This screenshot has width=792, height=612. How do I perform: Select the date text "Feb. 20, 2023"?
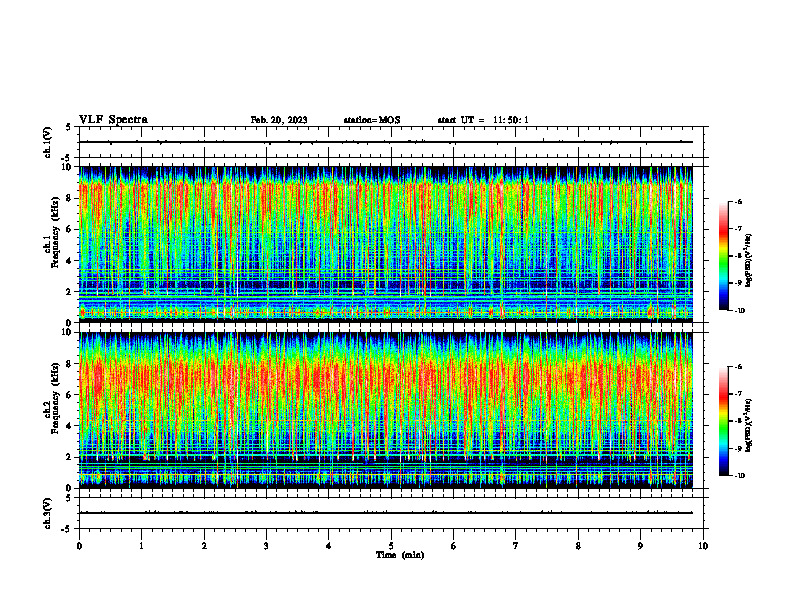point(279,120)
